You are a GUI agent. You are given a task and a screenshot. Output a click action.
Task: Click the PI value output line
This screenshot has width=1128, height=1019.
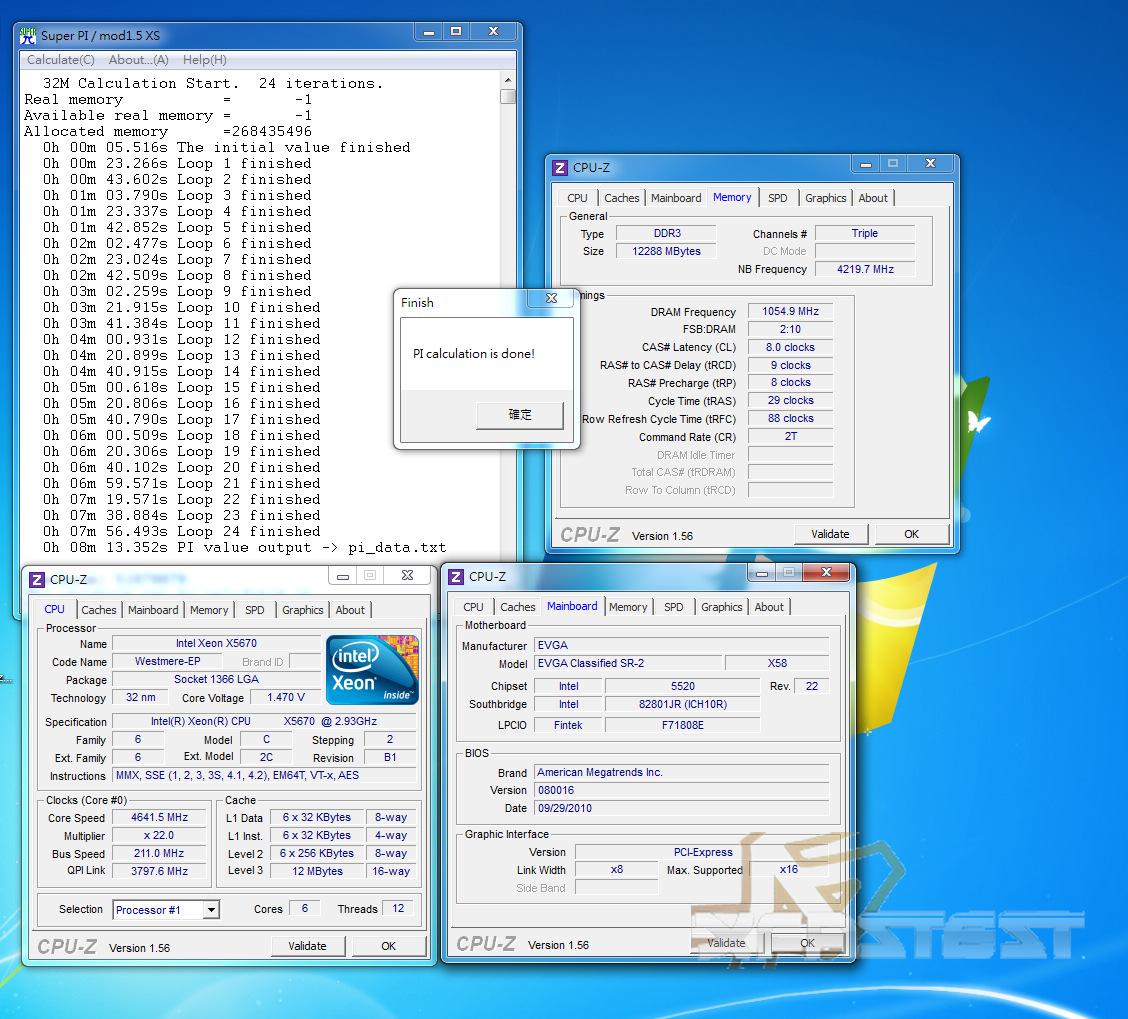point(245,547)
